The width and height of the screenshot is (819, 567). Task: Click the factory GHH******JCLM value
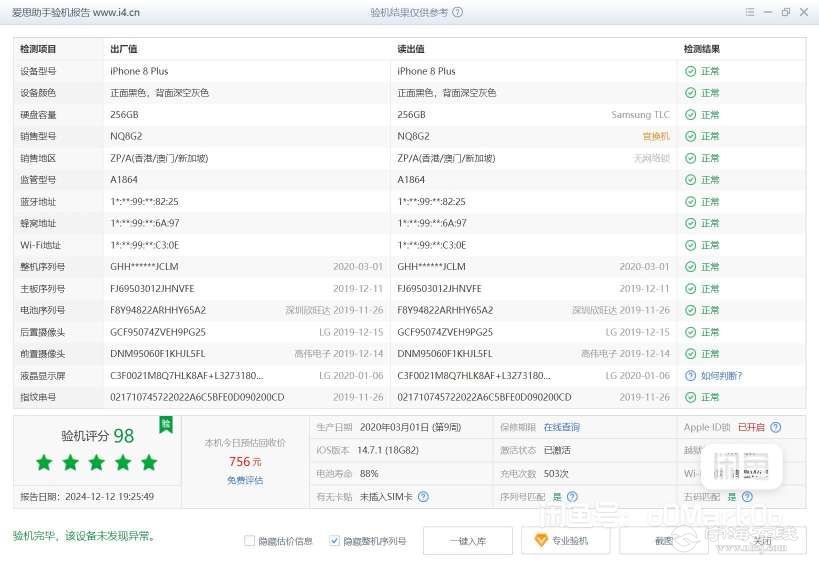(x=144, y=267)
